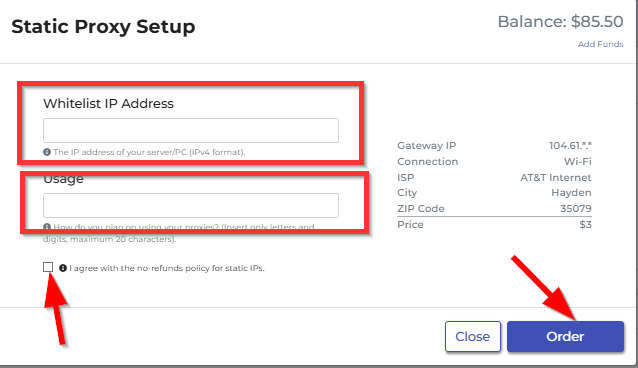Click the Usage field label
The width and height of the screenshot is (638, 368).
pos(63,179)
